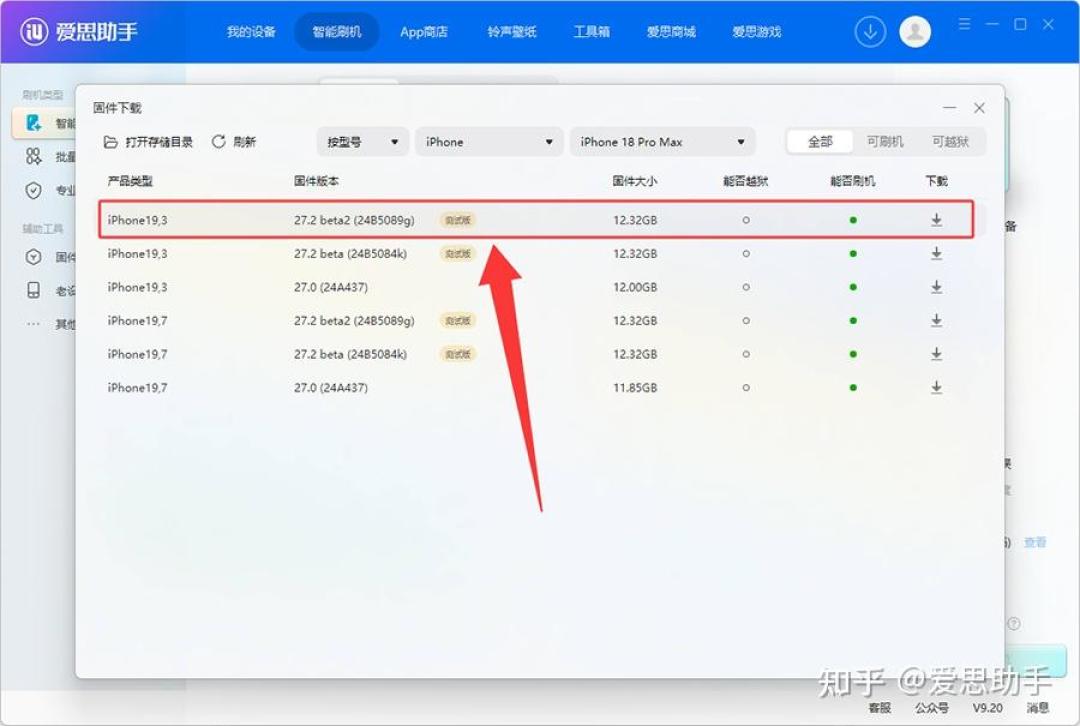This screenshot has height=726, width=1080.
Task: Select the 智能刷机 sidebar icon
Action: tap(33, 123)
